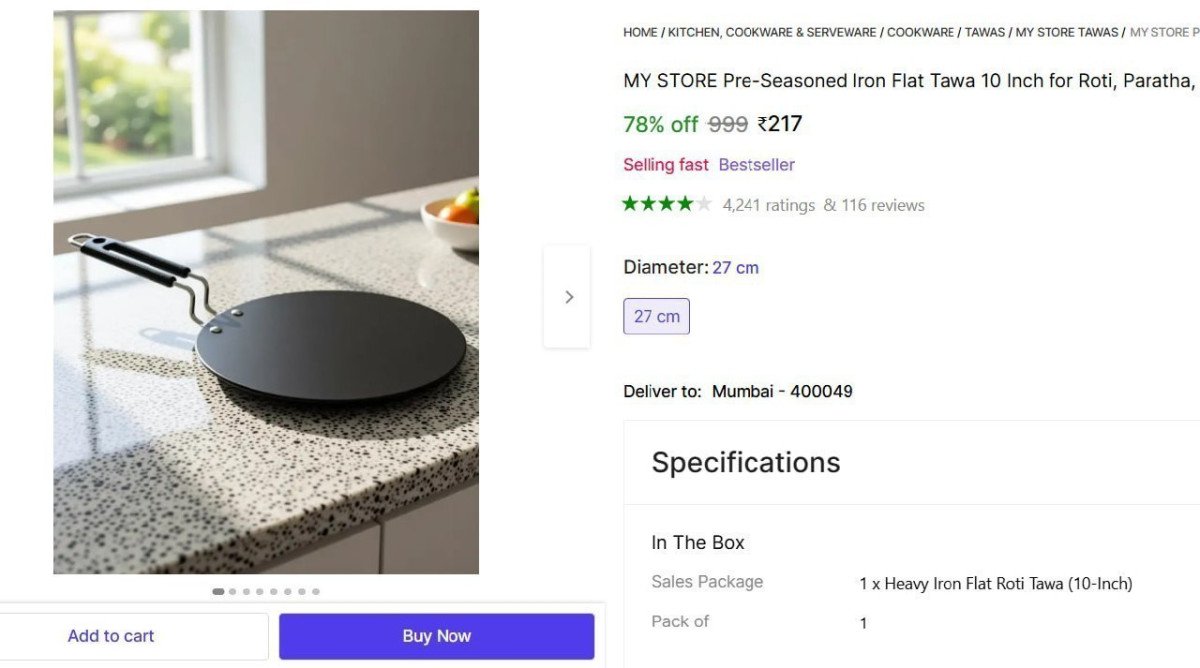Select the last carousel dot indicator
This screenshot has width=1200, height=668.
316,591
